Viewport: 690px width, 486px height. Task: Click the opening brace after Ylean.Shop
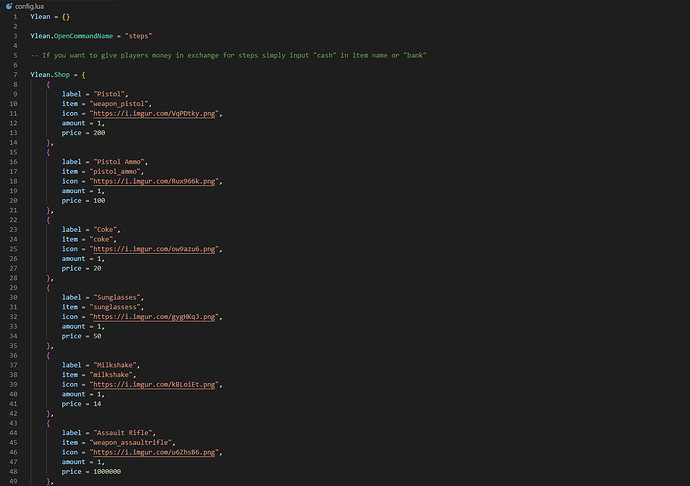click(84, 75)
